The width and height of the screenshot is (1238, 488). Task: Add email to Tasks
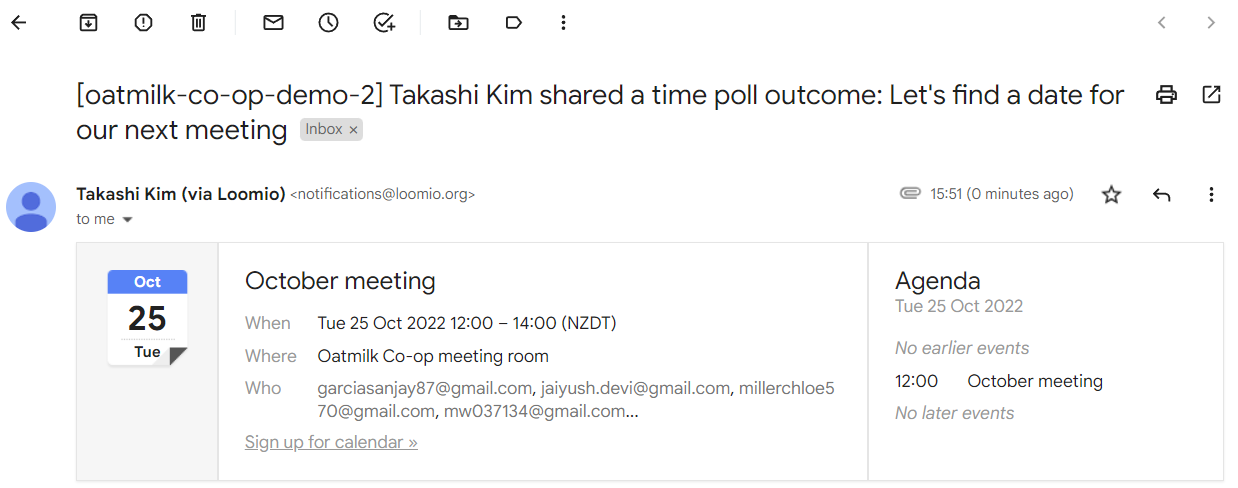point(384,22)
